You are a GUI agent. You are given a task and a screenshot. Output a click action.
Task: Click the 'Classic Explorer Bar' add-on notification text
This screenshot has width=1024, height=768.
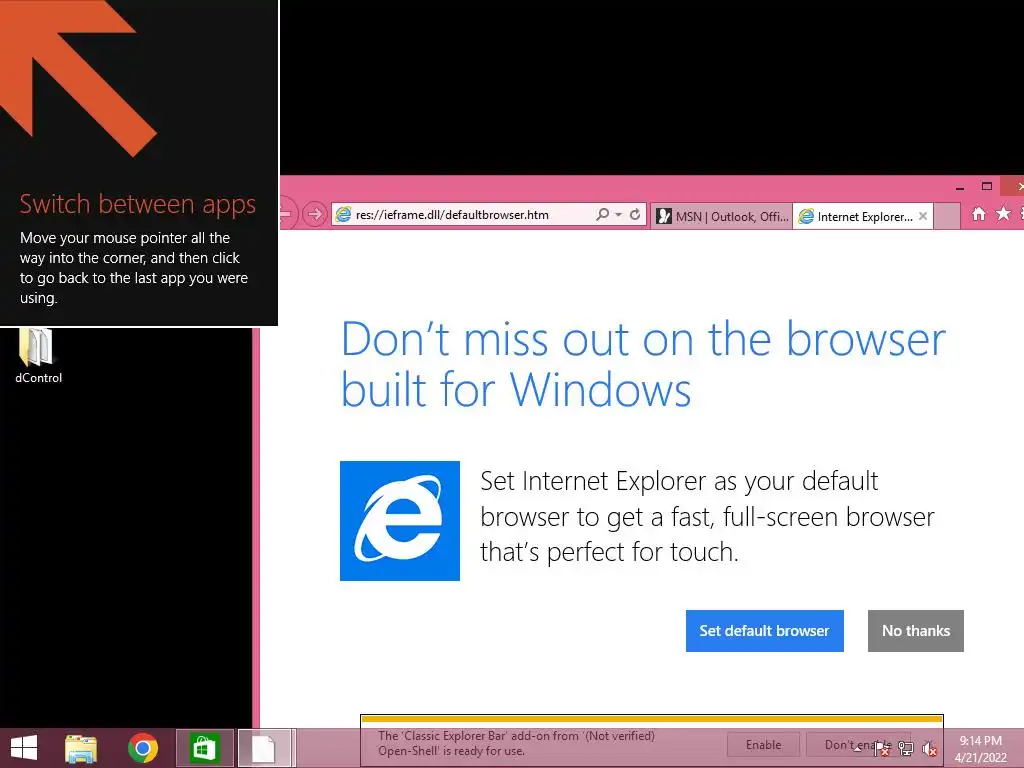[516, 743]
